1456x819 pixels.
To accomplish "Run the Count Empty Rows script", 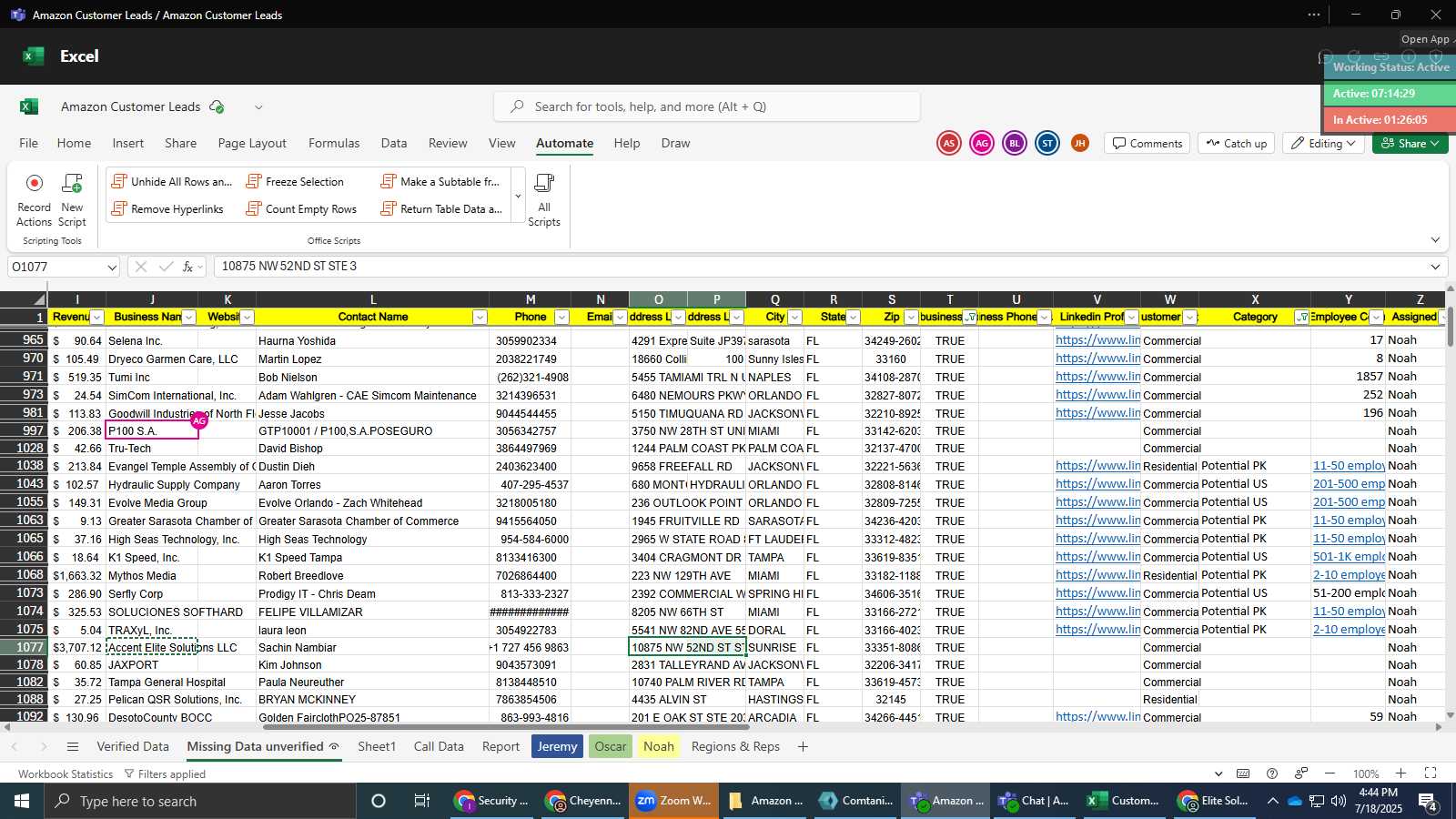I will coord(301,209).
